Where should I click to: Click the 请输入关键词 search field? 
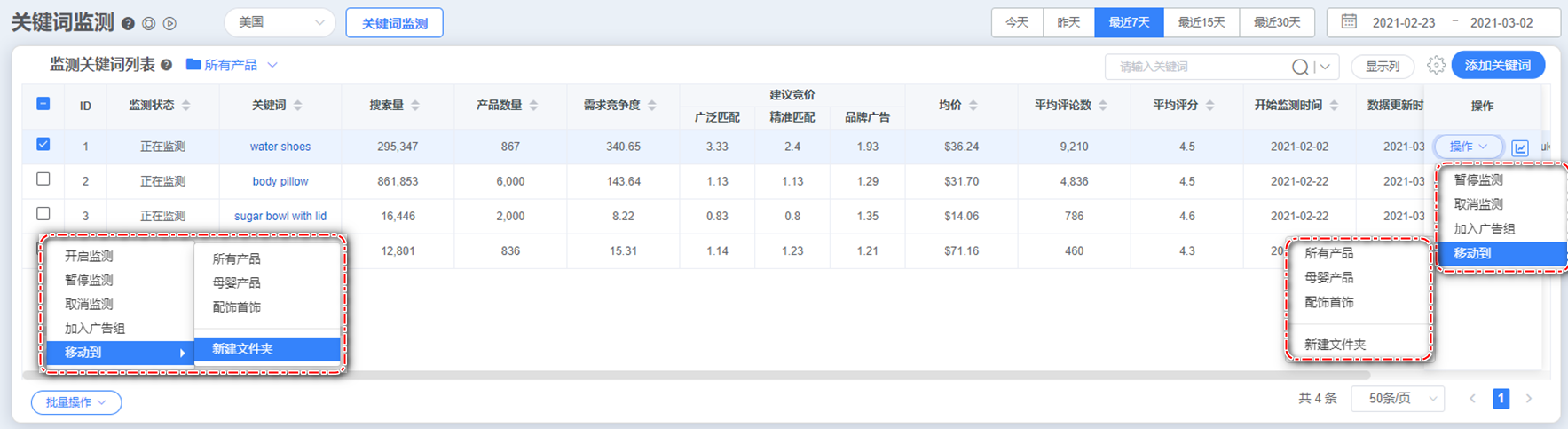point(1198,67)
